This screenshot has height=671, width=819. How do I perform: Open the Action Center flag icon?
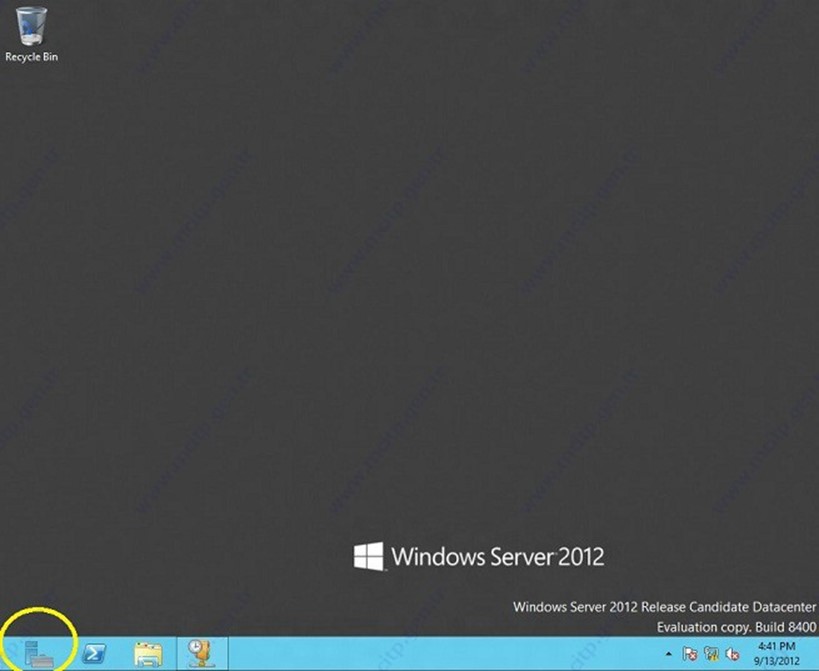(690, 654)
